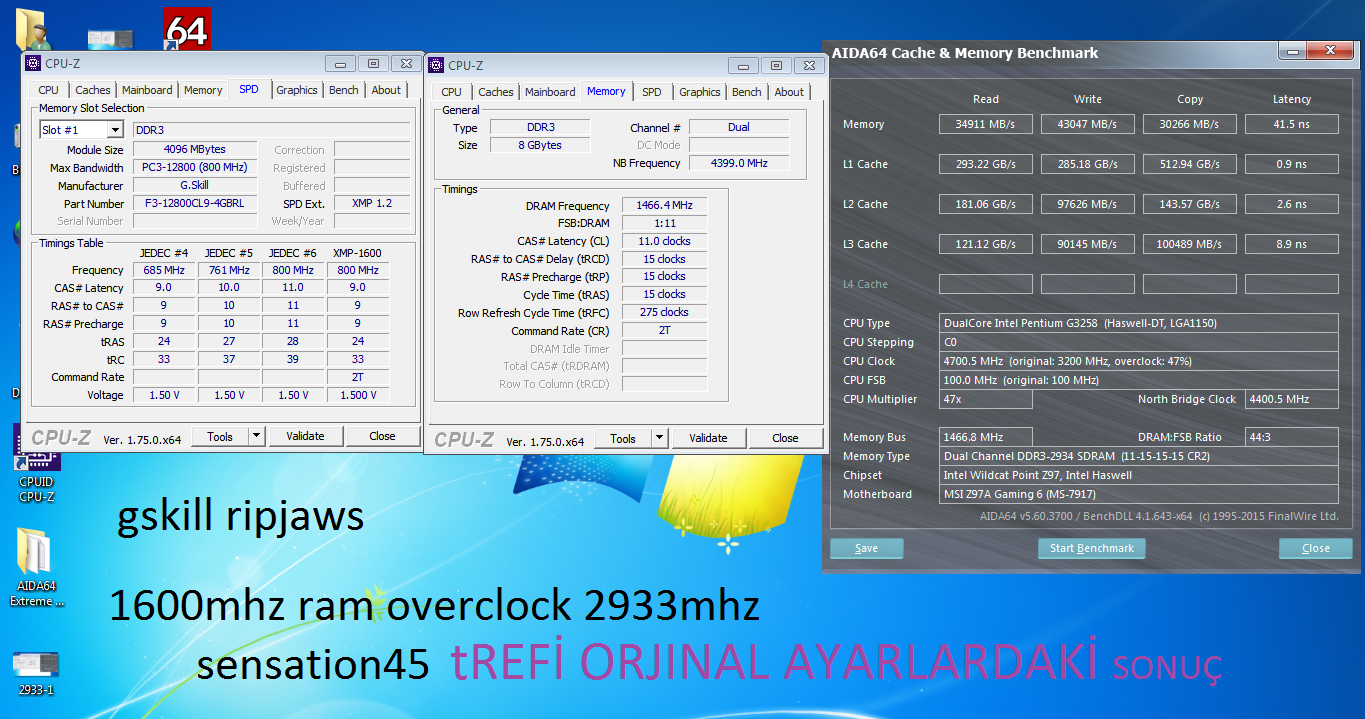
Task: Open the AIDA64 desktop shortcut icon
Action: pos(186,29)
